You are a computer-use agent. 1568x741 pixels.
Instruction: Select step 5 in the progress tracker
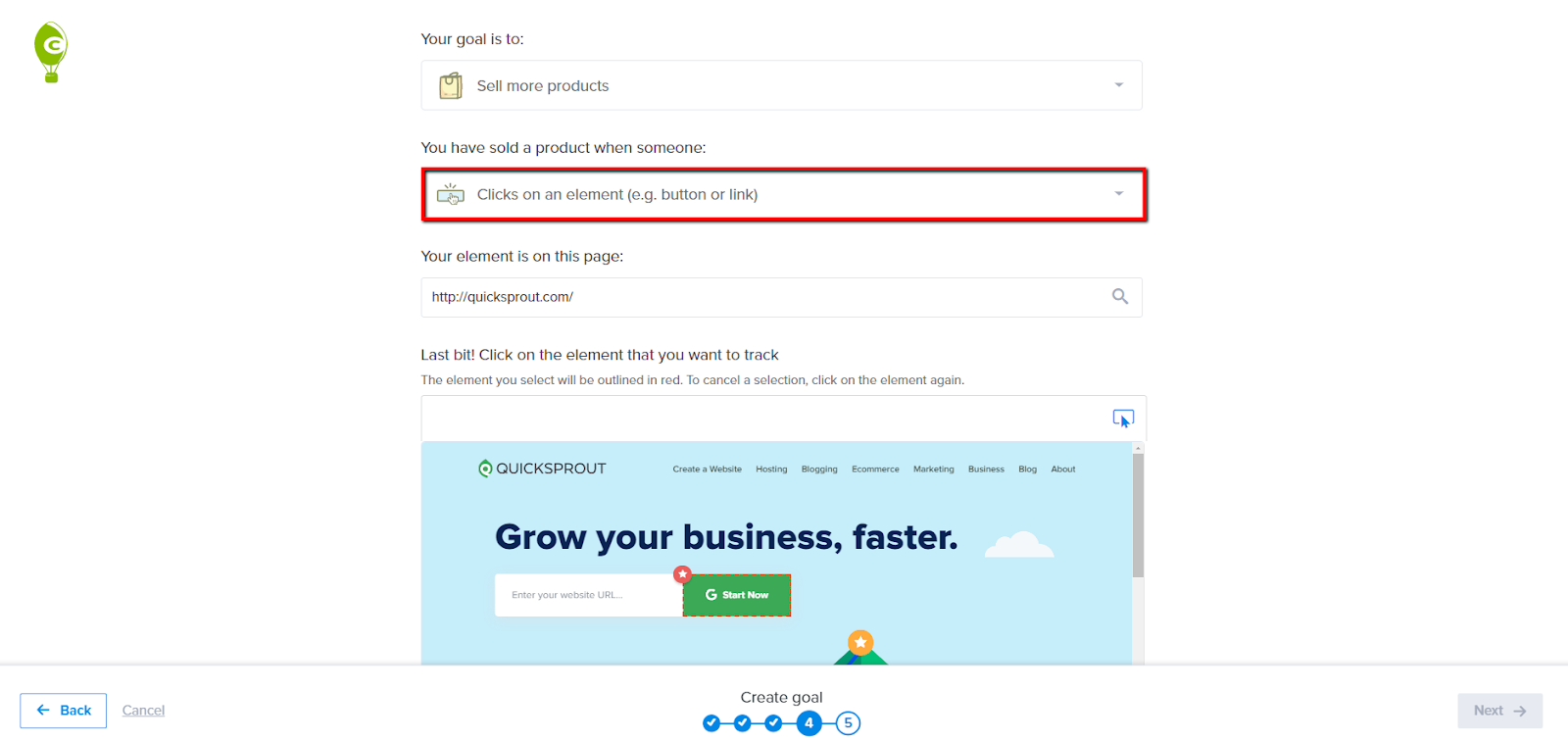(x=849, y=723)
